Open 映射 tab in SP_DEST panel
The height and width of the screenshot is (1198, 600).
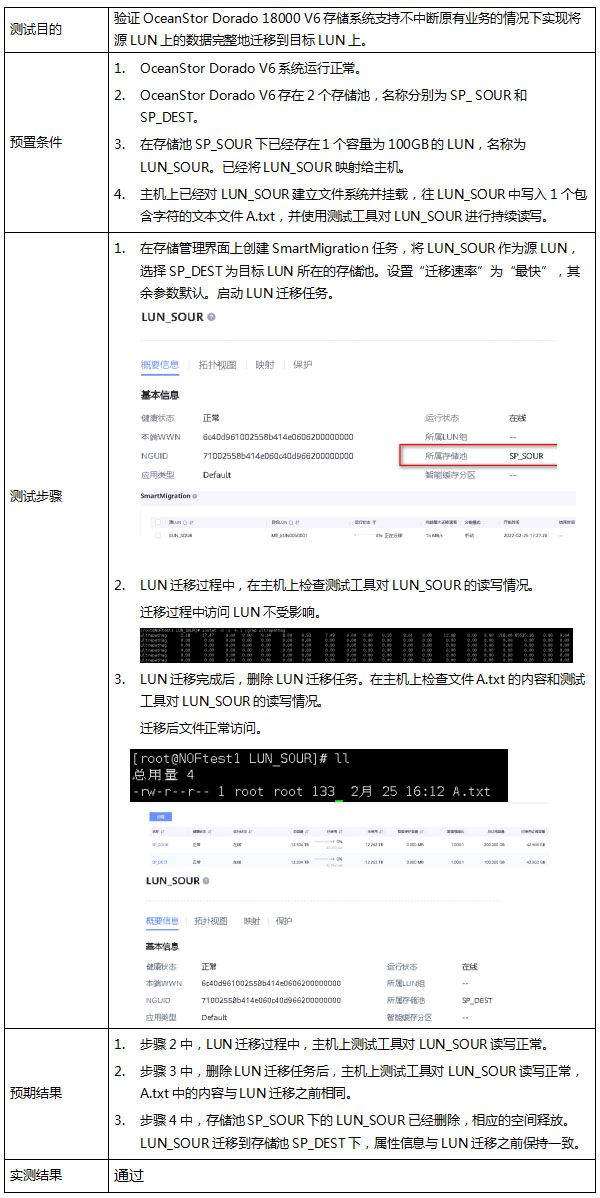[x=251, y=921]
